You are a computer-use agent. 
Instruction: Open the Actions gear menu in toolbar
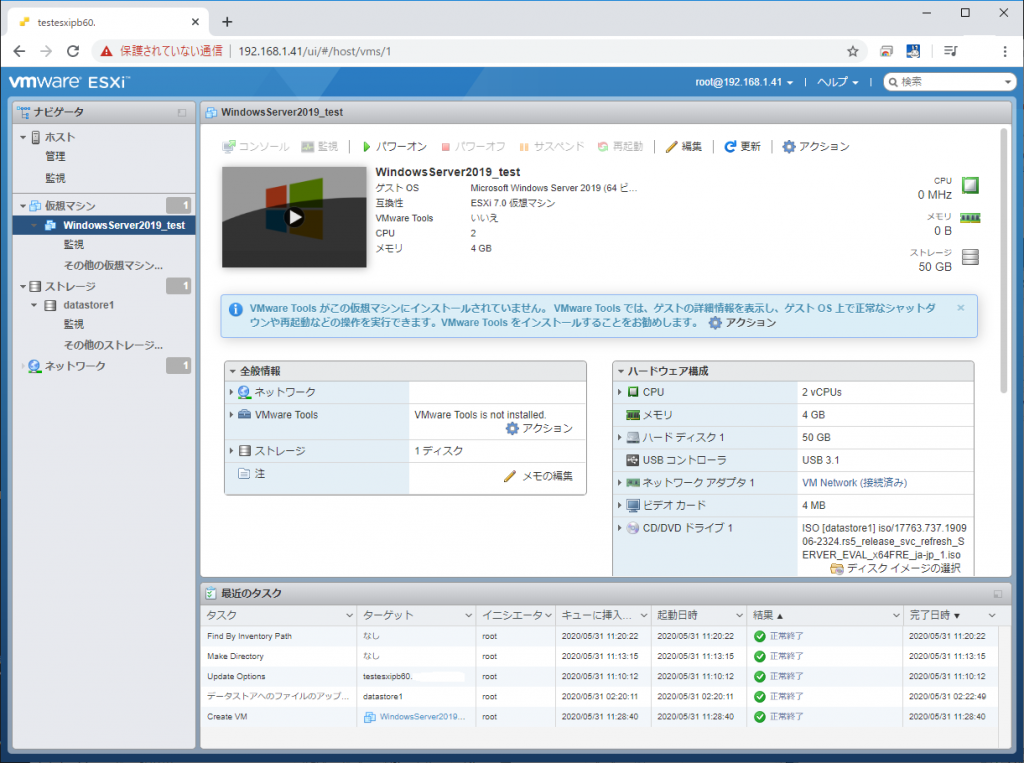coord(816,146)
